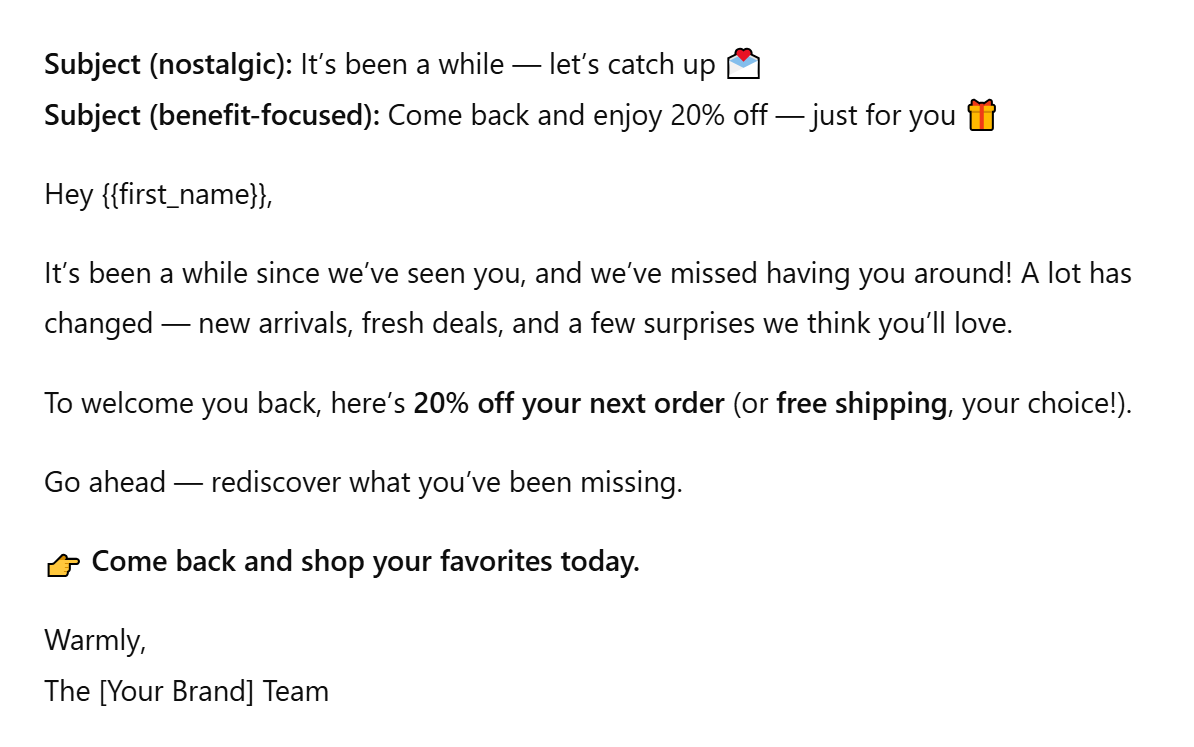Image resolution: width=1194 pixels, height=747 pixels.
Task: Click the phrase "your choice!" in parentheses
Action: tap(1036, 404)
